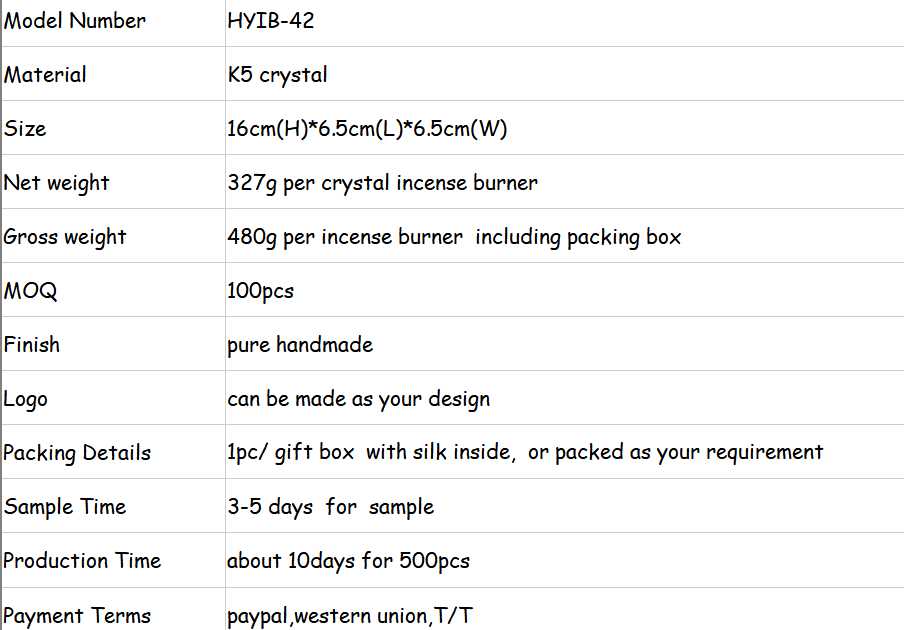904x630 pixels.
Task: Click the "Gross weight" label cell
Action: (65, 237)
